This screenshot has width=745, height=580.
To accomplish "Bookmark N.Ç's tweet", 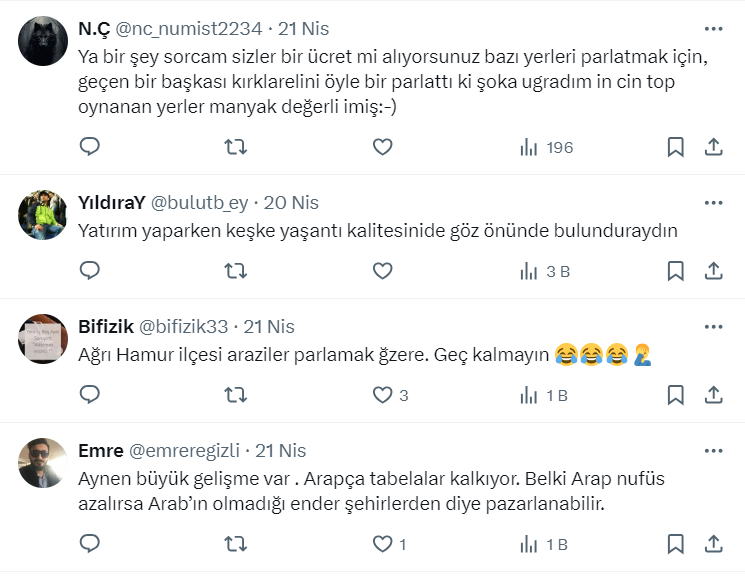I will 676,147.
